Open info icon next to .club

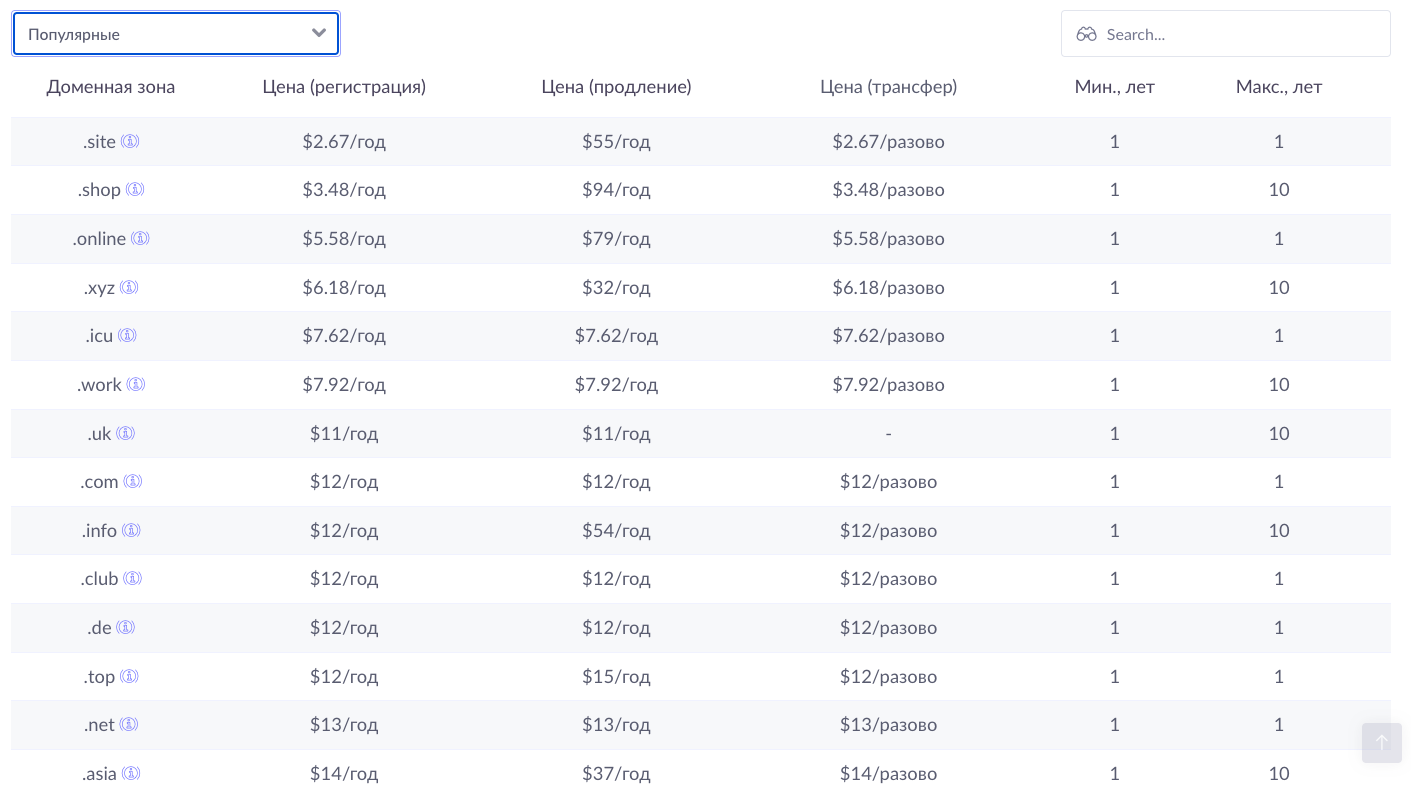(x=133, y=578)
